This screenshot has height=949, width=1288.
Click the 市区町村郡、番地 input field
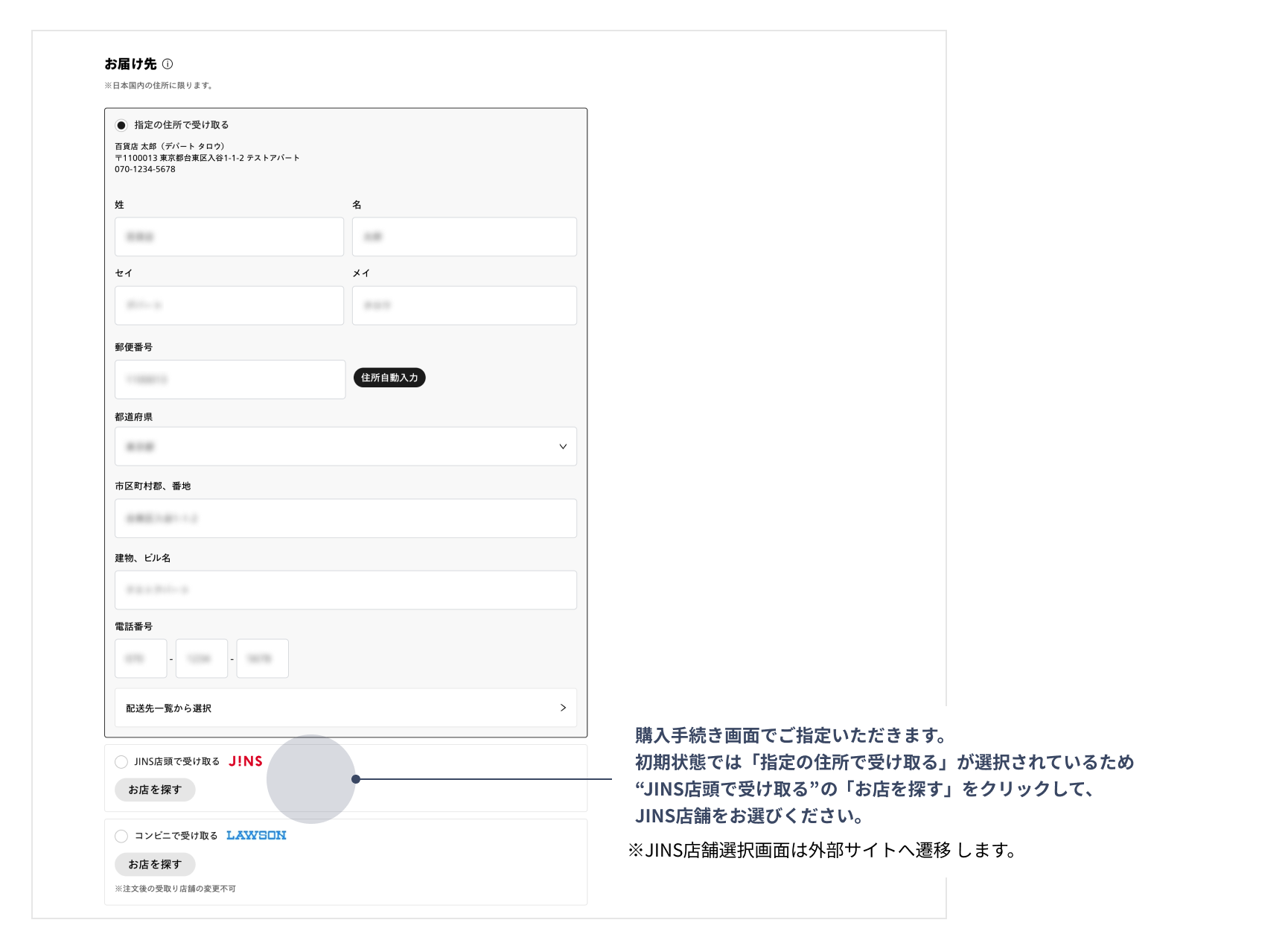(x=345, y=518)
